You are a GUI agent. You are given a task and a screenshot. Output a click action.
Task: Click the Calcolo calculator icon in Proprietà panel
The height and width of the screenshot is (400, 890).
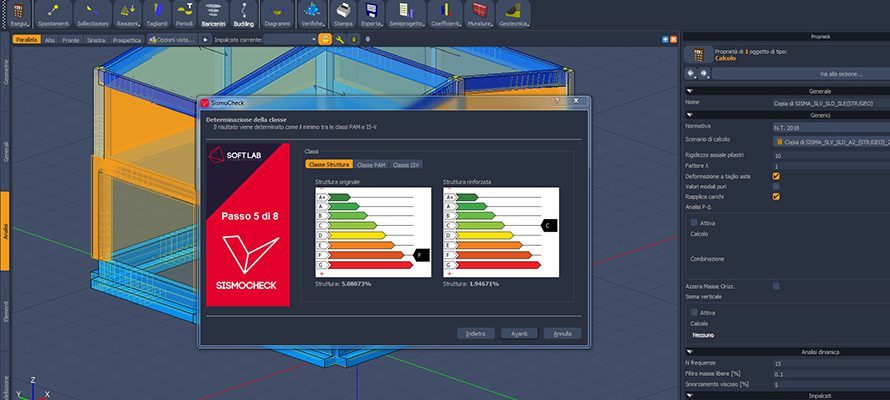(698, 54)
